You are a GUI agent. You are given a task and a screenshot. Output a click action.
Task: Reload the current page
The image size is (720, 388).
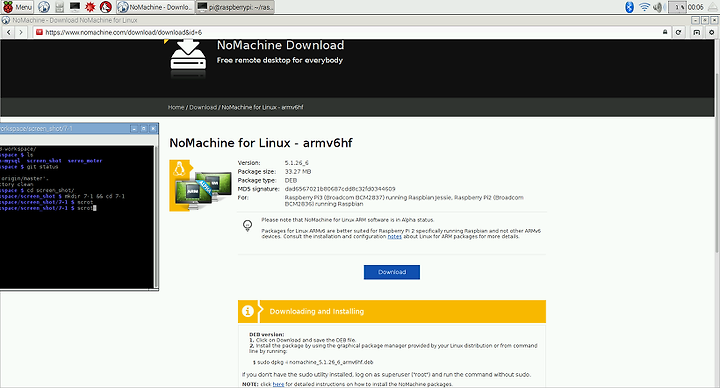[678, 32]
